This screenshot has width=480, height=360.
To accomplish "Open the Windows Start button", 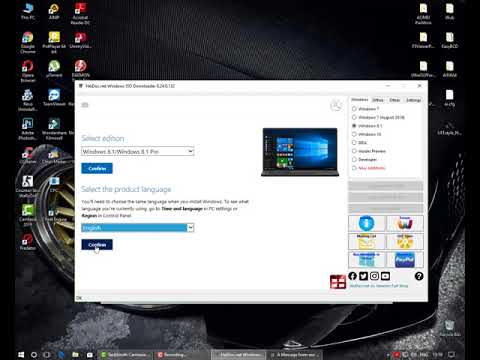I will tap(21, 355).
